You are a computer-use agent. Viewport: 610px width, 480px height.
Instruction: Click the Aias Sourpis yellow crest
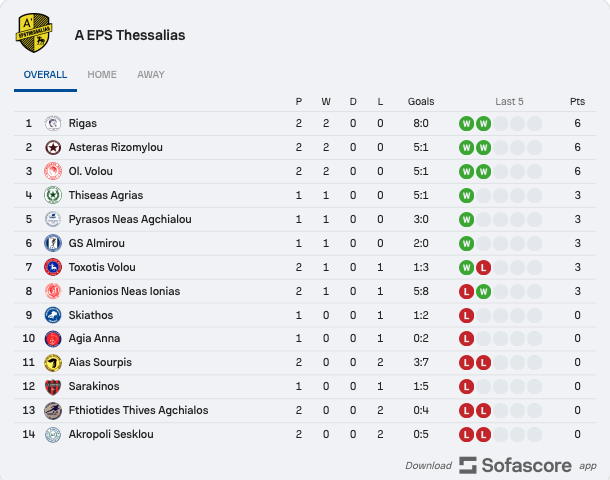tap(53, 363)
